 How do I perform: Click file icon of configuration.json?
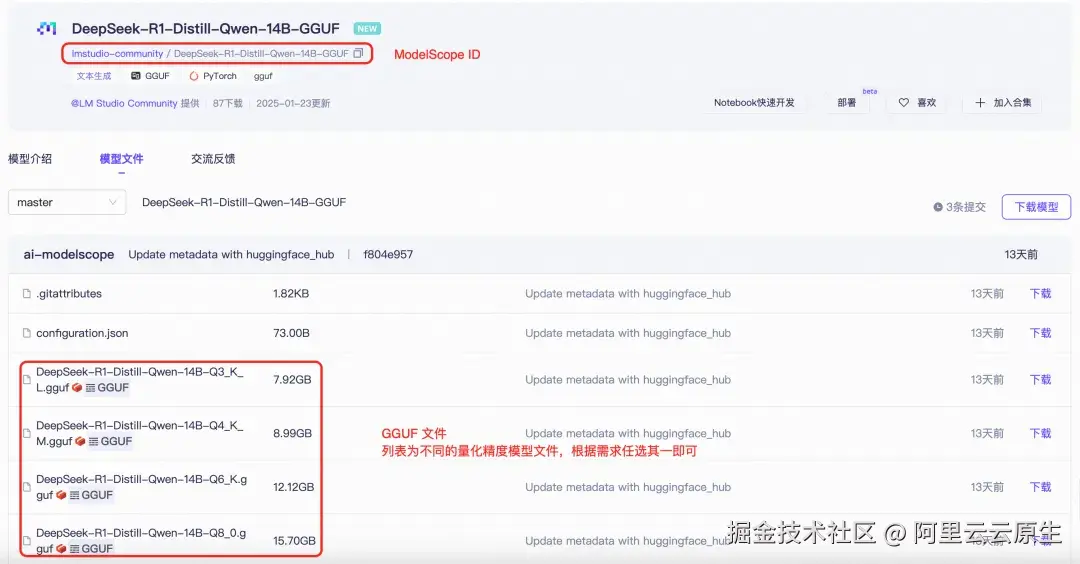(27, 333)
